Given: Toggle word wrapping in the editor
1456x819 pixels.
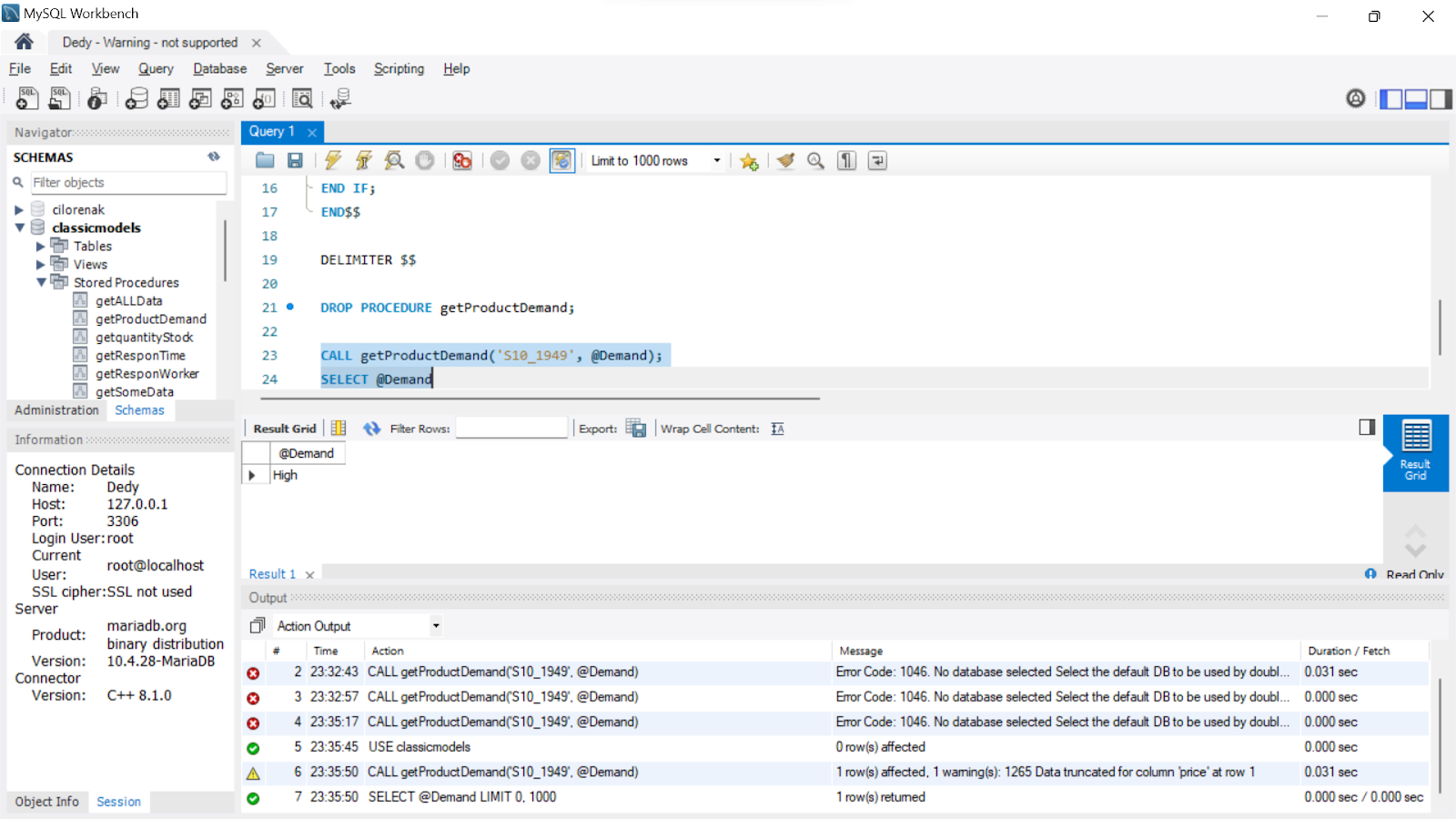Looking at the screenshot, I should tap(877, 160).
